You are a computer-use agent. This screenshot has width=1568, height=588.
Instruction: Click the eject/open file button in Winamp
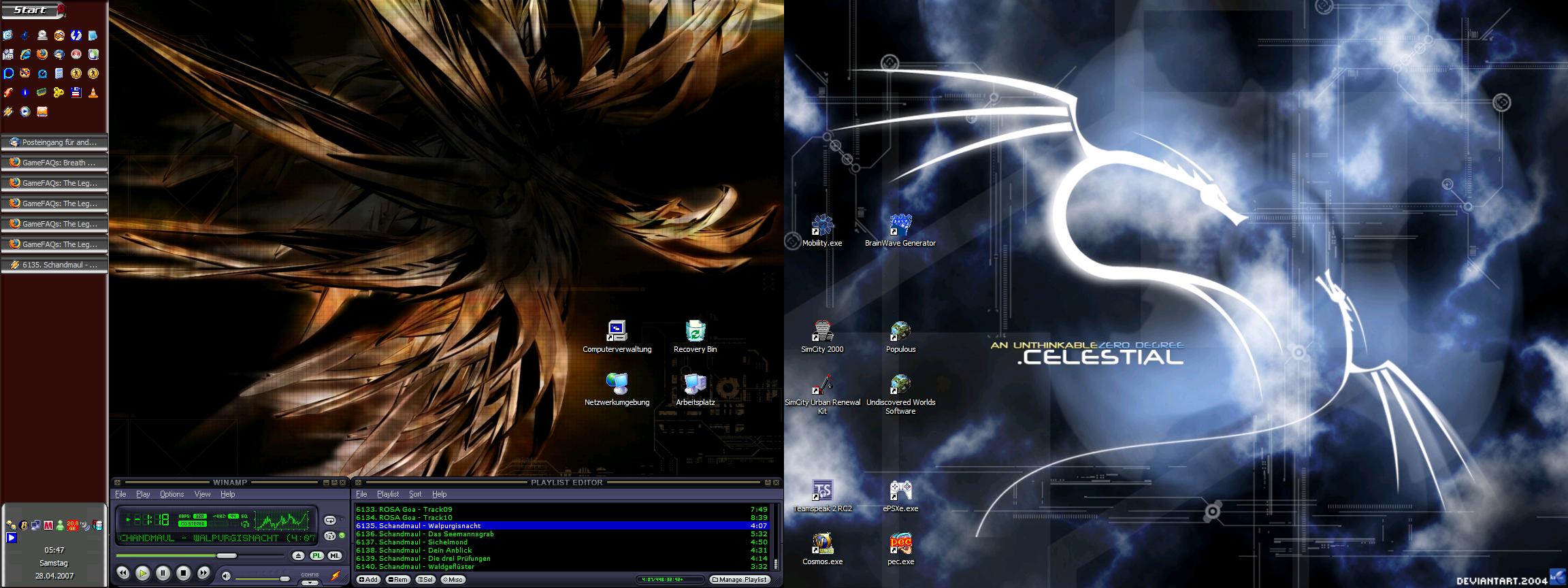pos(298,556)
